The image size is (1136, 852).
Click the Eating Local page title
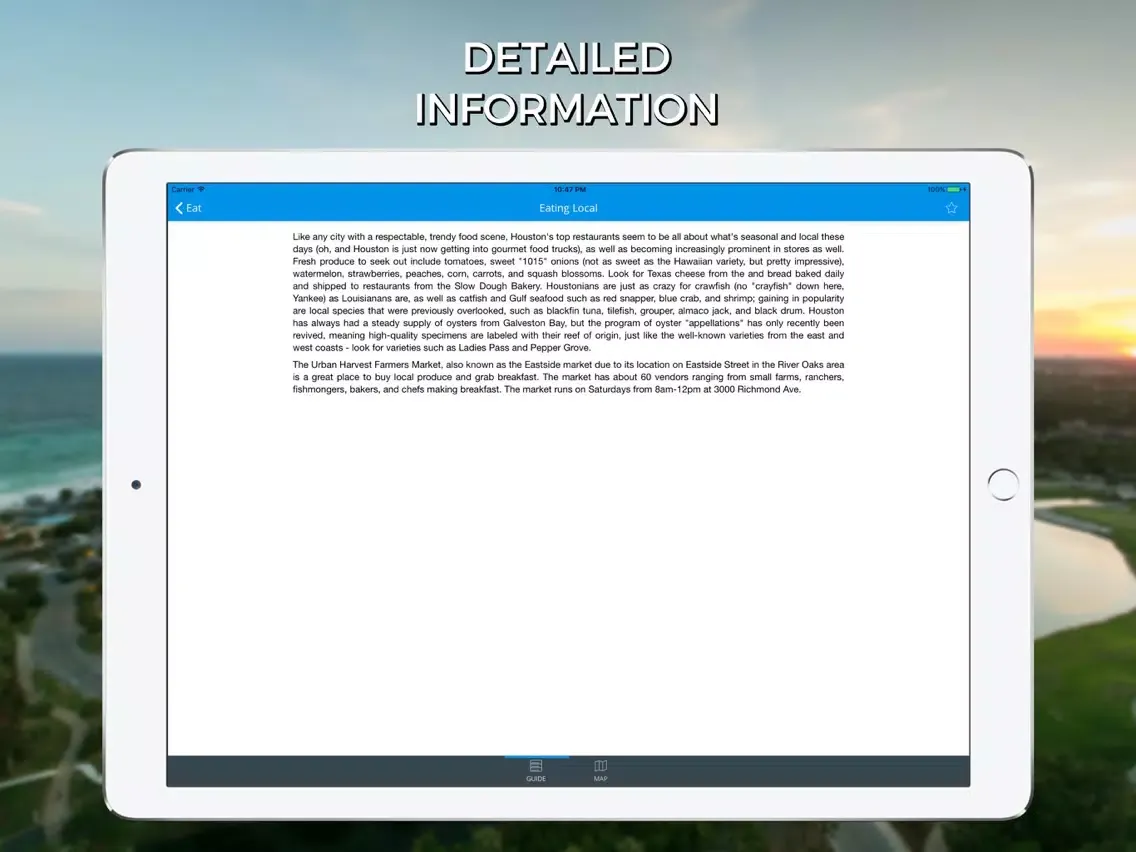568,208
